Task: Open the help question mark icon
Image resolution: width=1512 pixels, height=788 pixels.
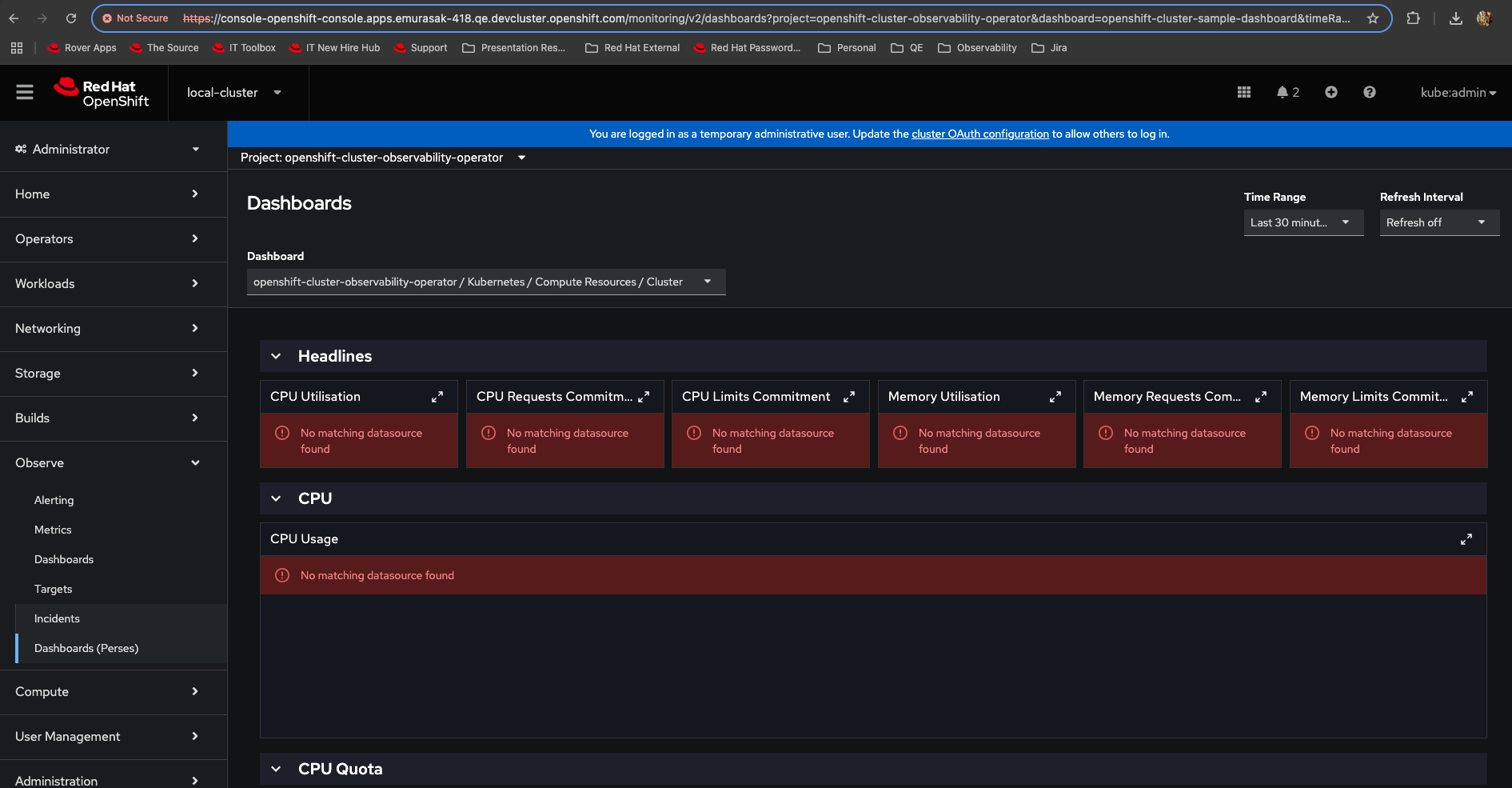Action: click(1369, 93)
